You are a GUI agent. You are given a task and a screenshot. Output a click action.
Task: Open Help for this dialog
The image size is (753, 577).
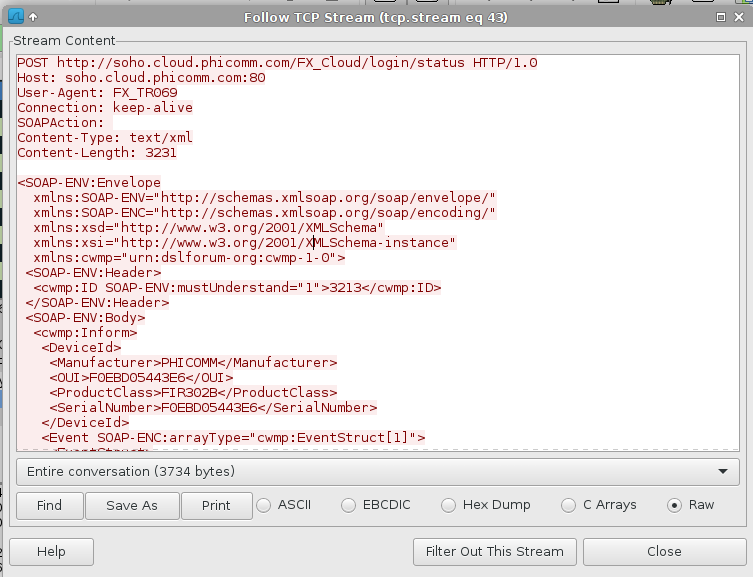pyautogui.click(x=51, y=551)
